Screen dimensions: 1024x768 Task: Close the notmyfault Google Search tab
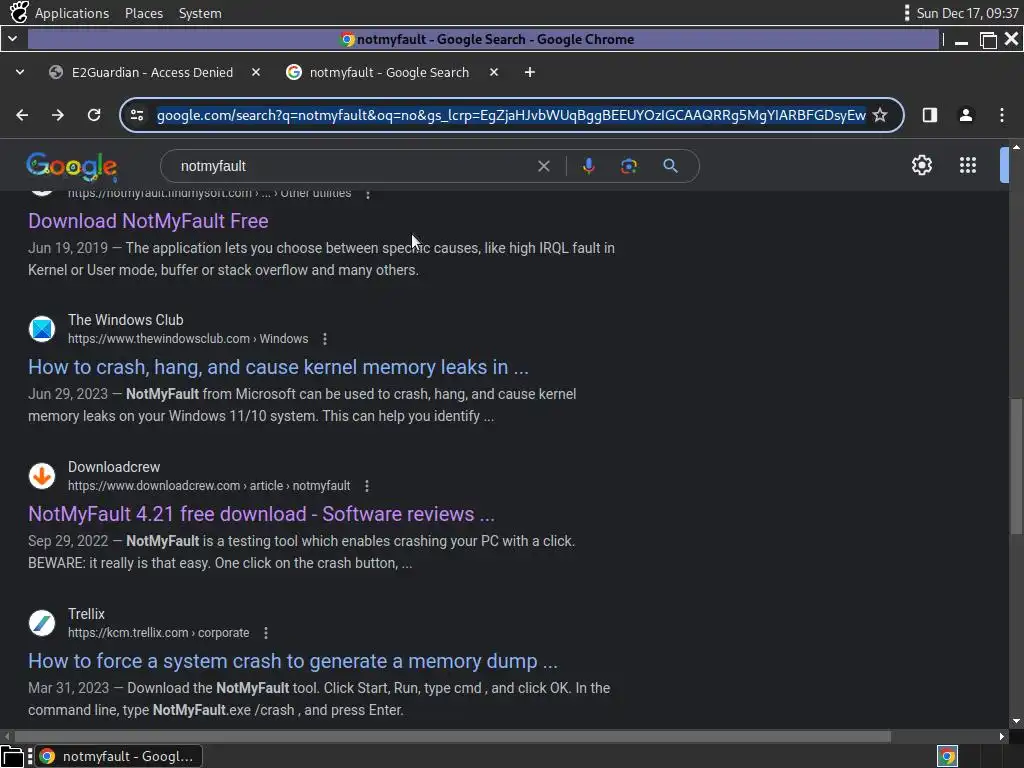[x=494, y=72]
